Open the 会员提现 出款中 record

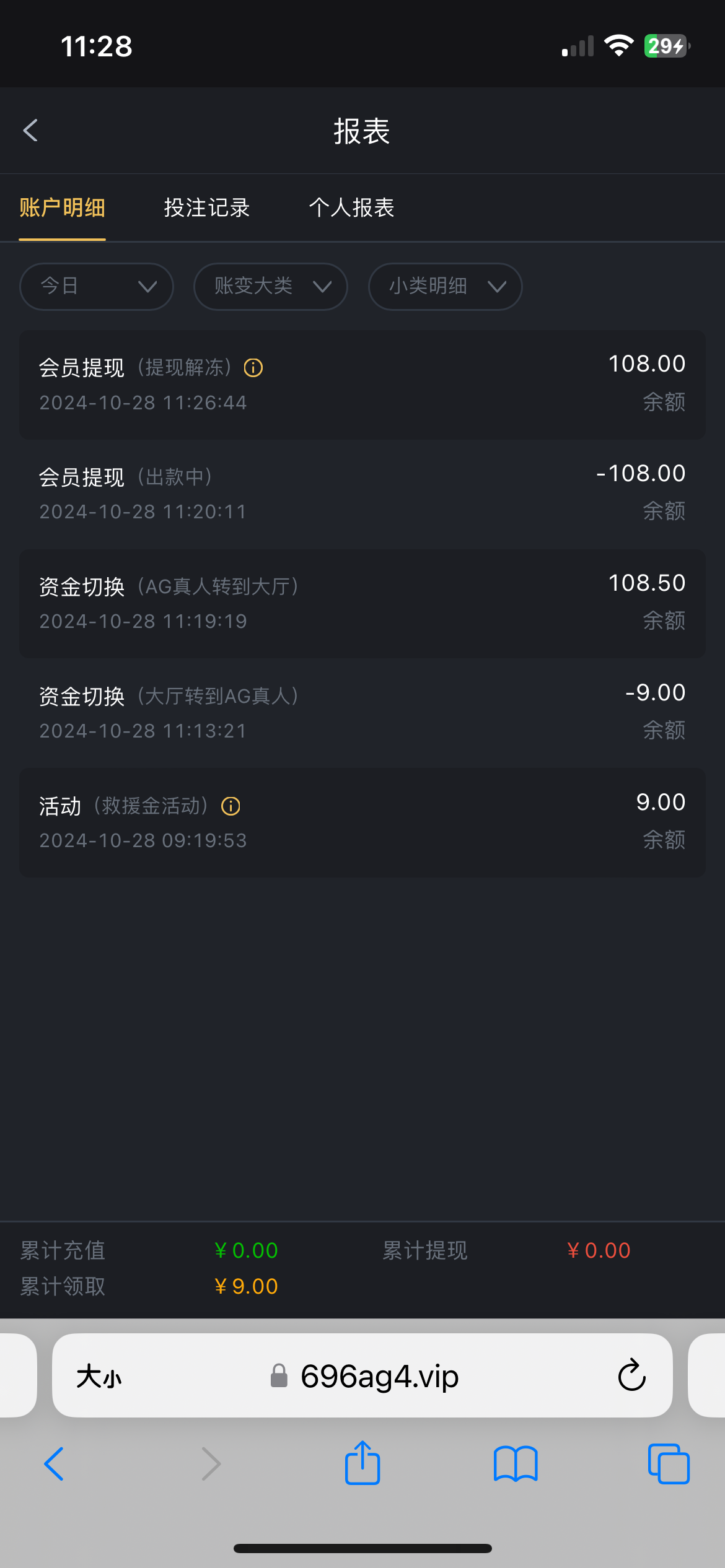coord(362,494)
